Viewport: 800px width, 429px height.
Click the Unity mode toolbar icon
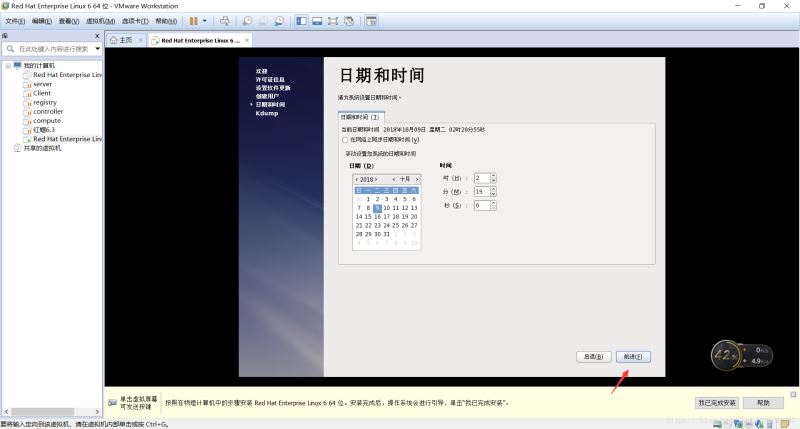[348, 20]
